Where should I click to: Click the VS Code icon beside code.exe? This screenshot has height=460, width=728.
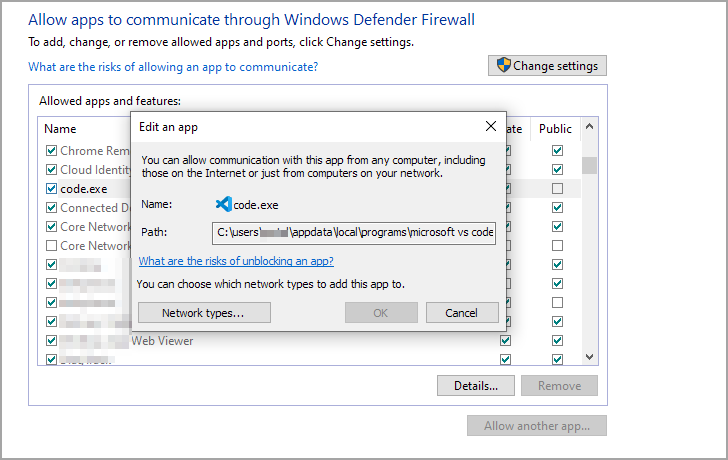tap(223, 204)
